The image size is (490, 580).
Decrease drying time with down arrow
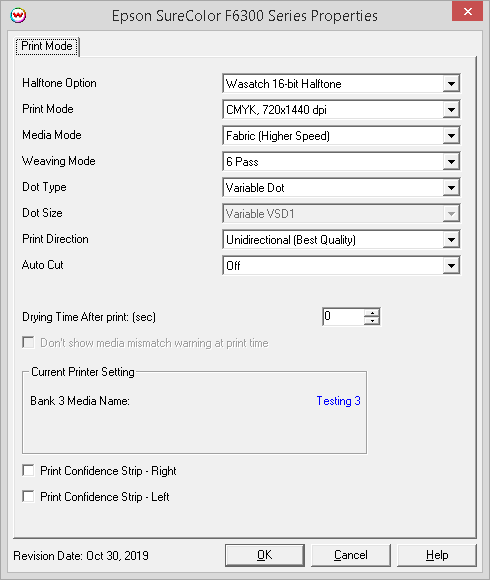372,321
